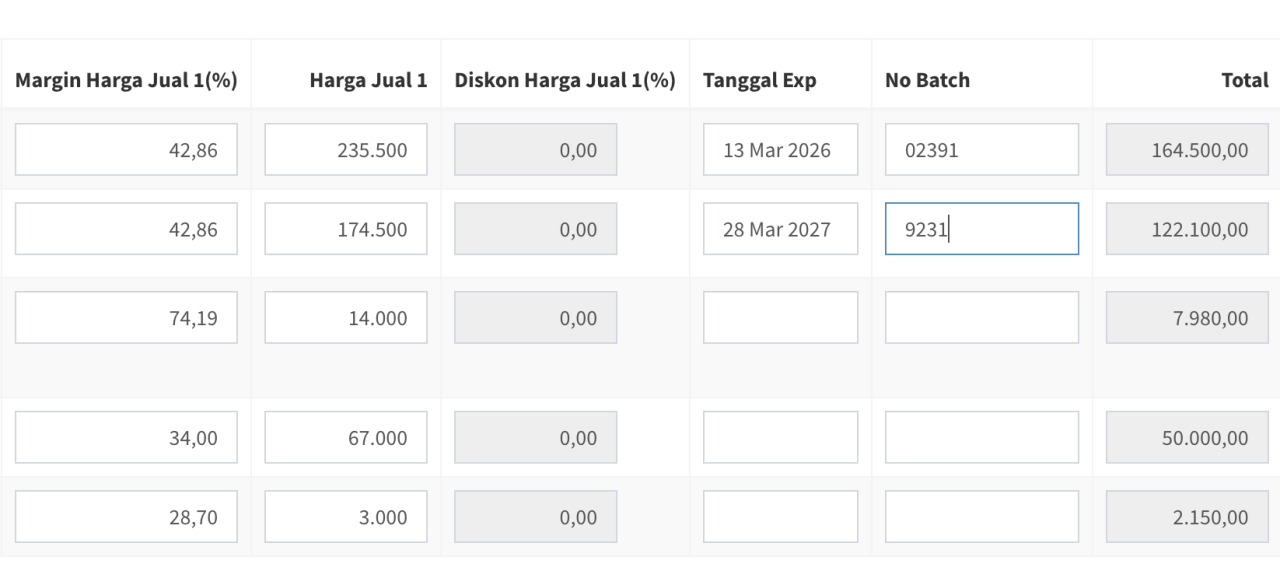Click Harga Jual 1 field showing 235.500

346,150
